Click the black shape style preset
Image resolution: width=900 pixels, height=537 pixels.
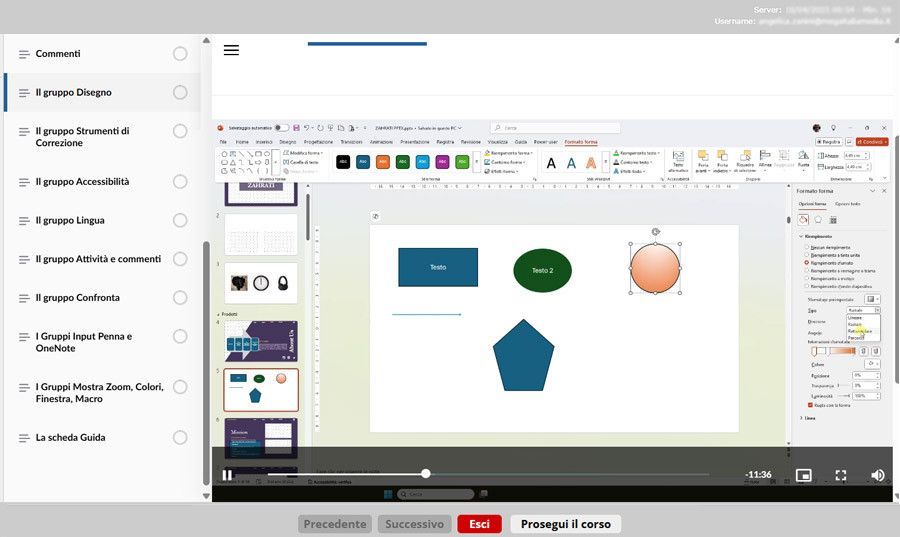[x=343, y=162]
